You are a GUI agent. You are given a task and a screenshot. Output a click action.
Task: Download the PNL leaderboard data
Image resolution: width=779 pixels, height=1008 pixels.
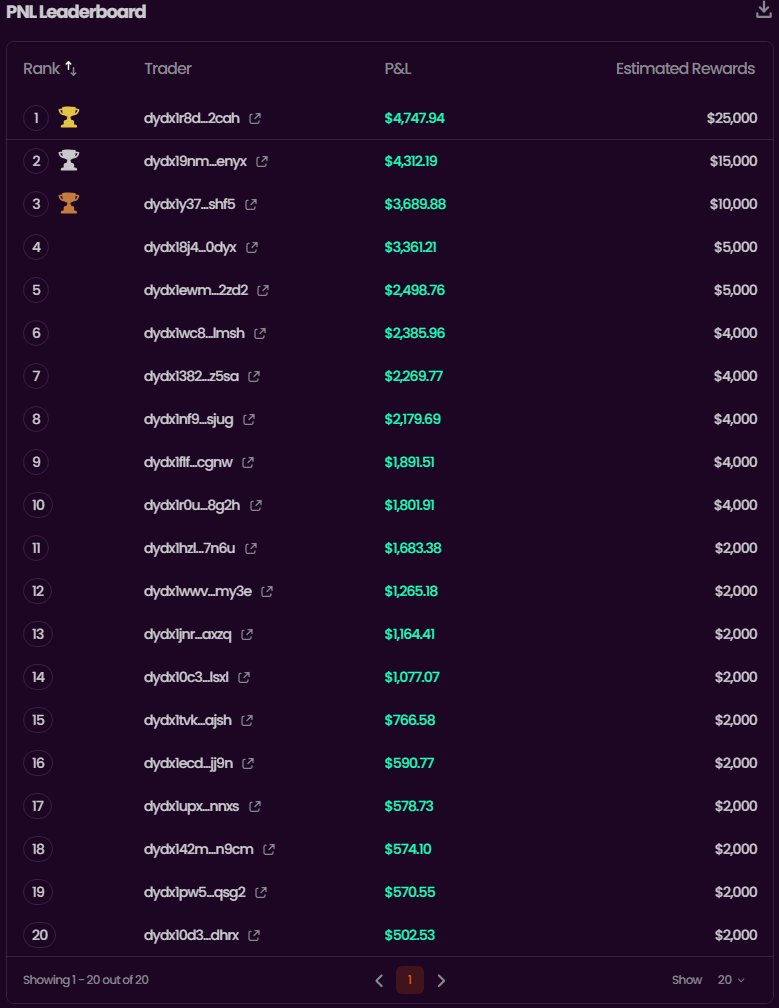(764, 11)
